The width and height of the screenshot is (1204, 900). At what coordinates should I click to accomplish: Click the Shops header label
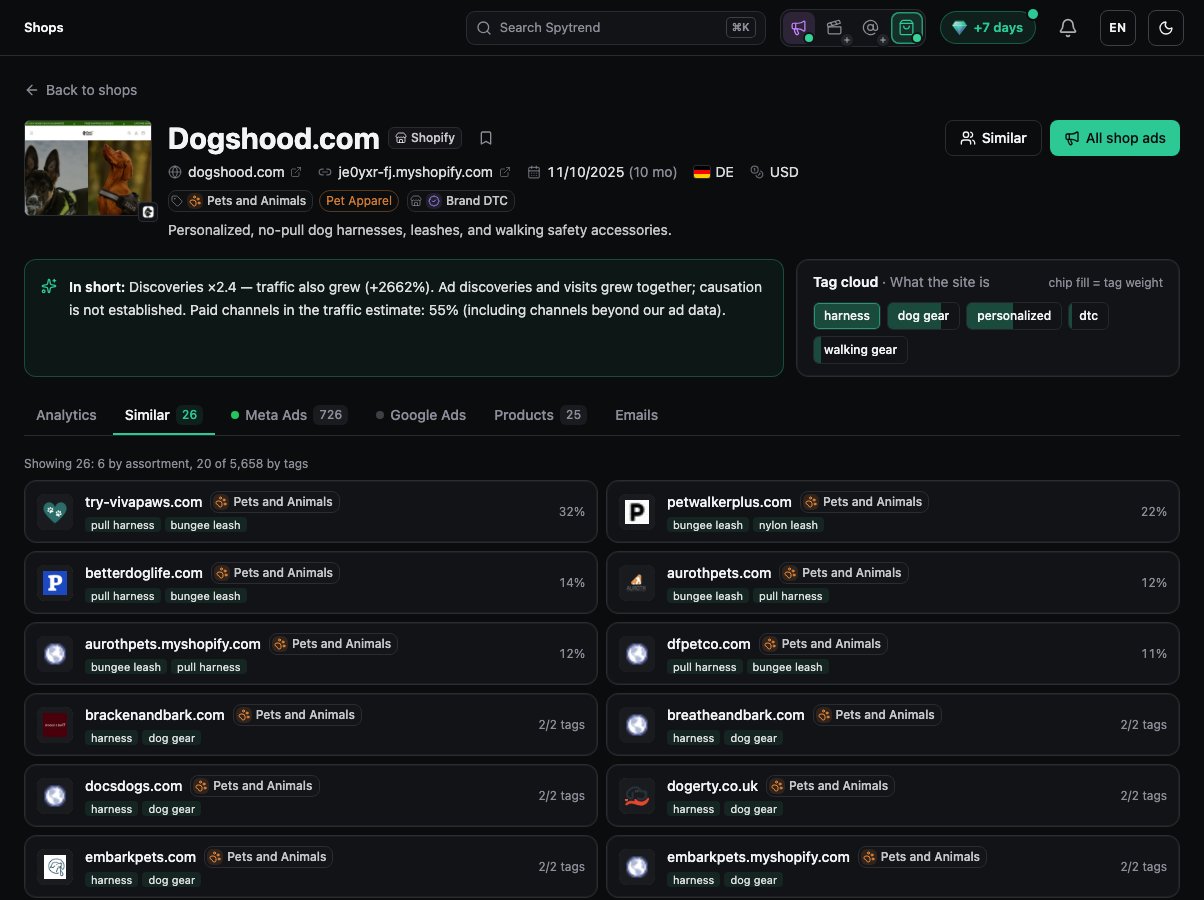[44, 28]
